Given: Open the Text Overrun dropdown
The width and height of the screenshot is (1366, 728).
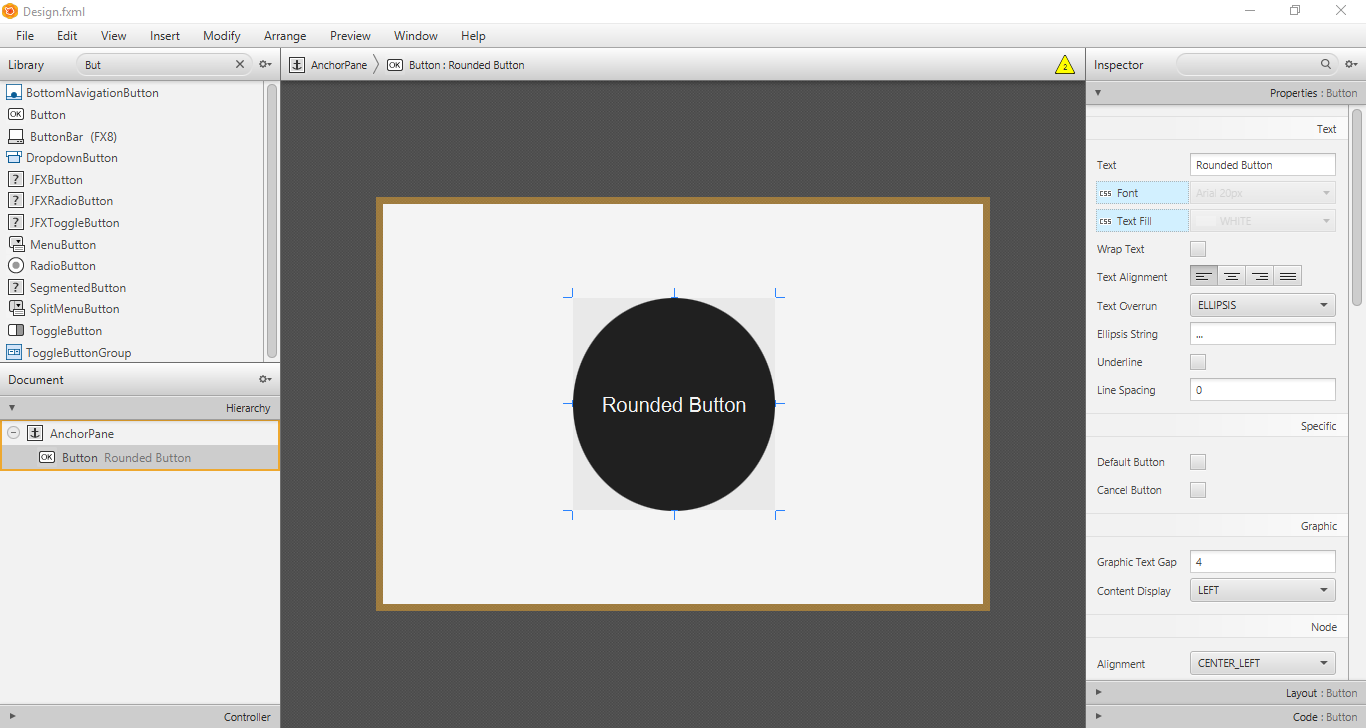Looking at the screenshot, I should 1262,305.
